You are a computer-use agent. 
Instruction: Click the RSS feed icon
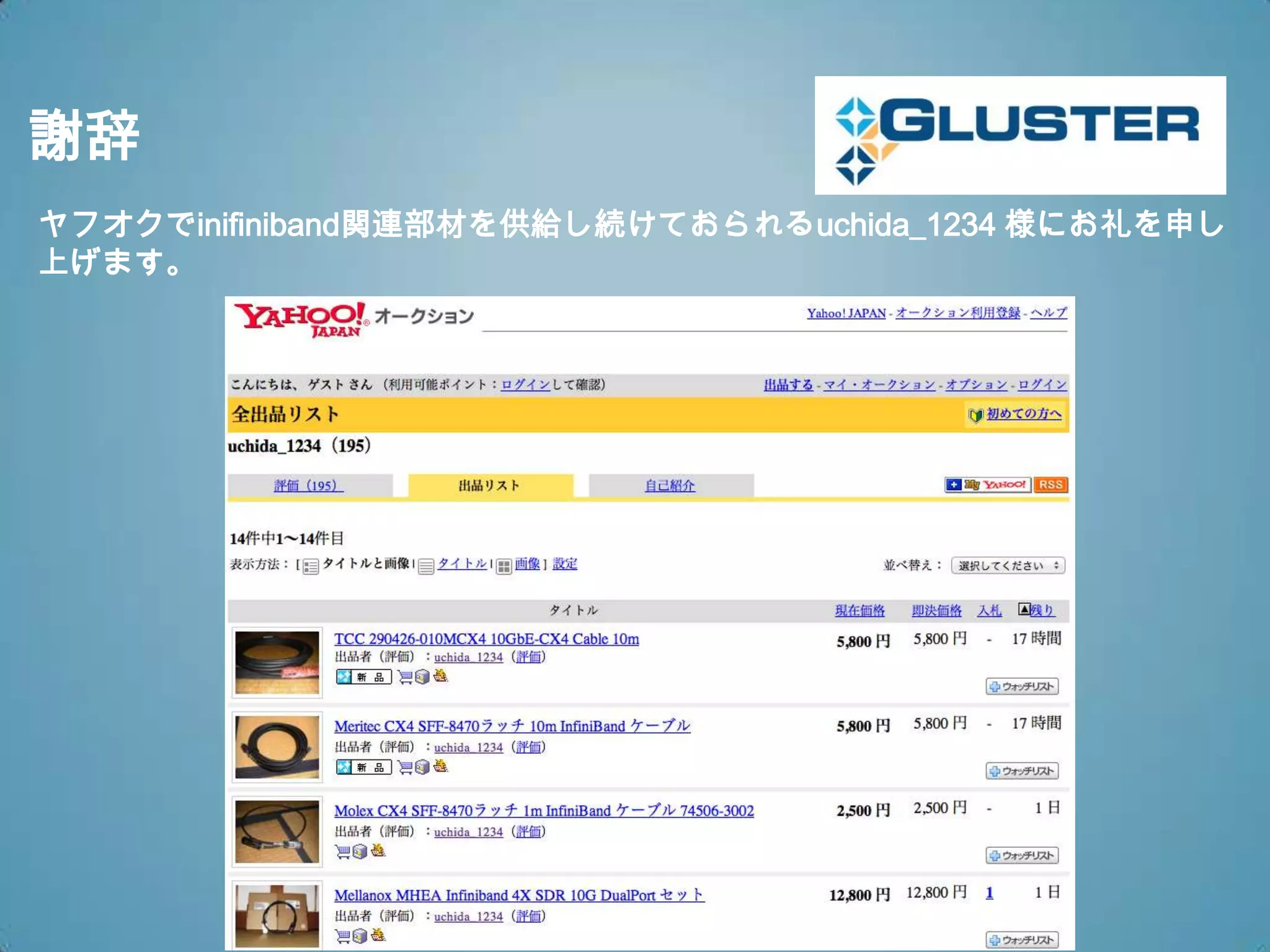tap(1050, 485)
